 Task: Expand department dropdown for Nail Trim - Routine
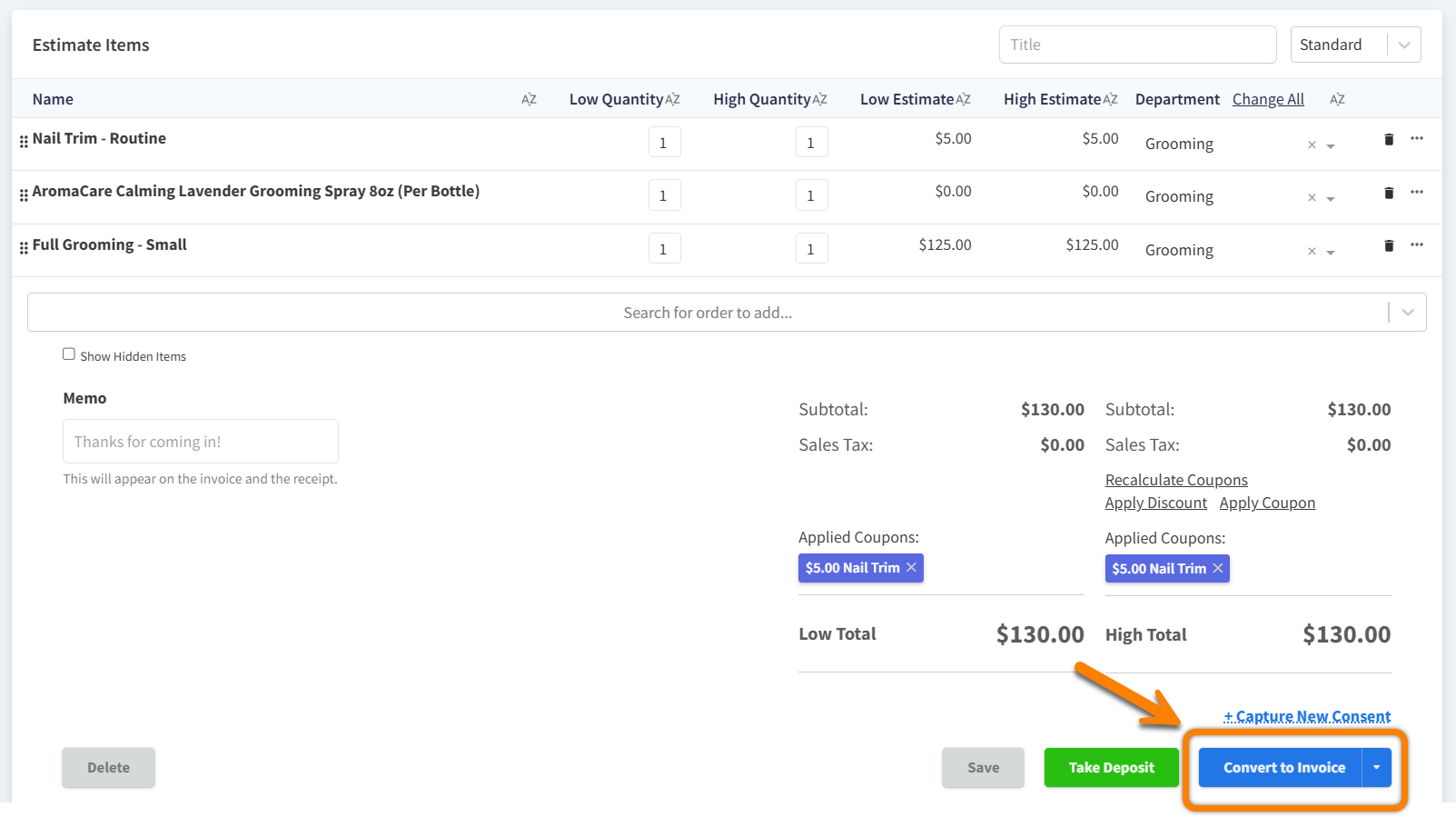1331,146
